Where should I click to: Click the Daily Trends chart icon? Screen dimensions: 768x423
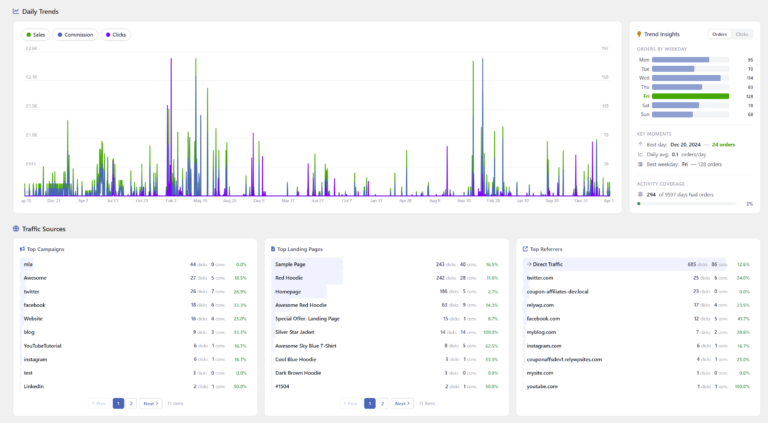pos(16,11)
